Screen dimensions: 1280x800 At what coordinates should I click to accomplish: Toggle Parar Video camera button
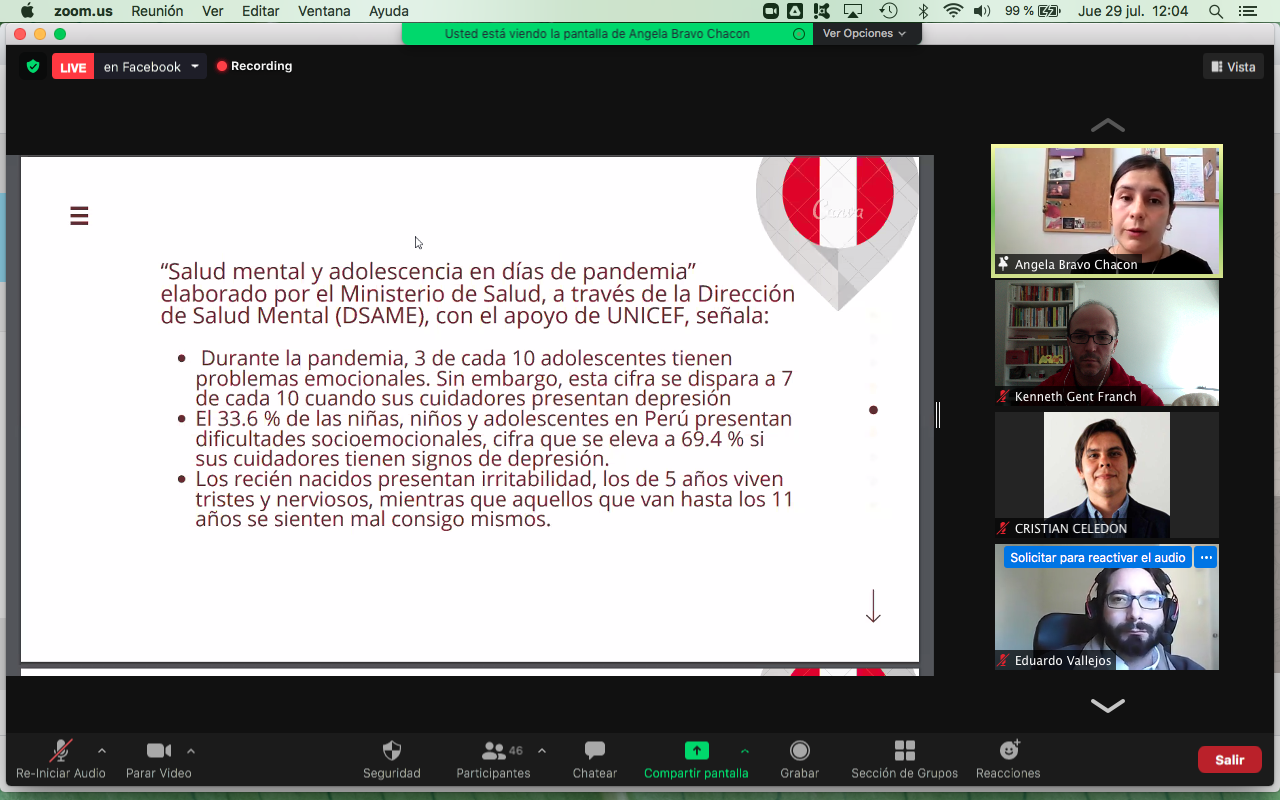tap(158, 751)
